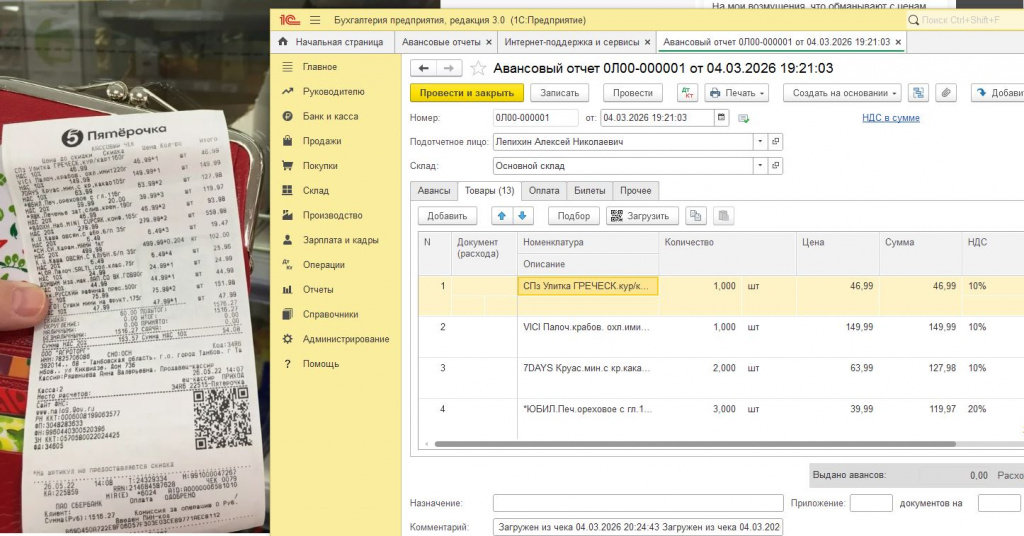Open the Подотчетное лицо dropdown arrow
1024x536 pixels.
click(760, 142)
